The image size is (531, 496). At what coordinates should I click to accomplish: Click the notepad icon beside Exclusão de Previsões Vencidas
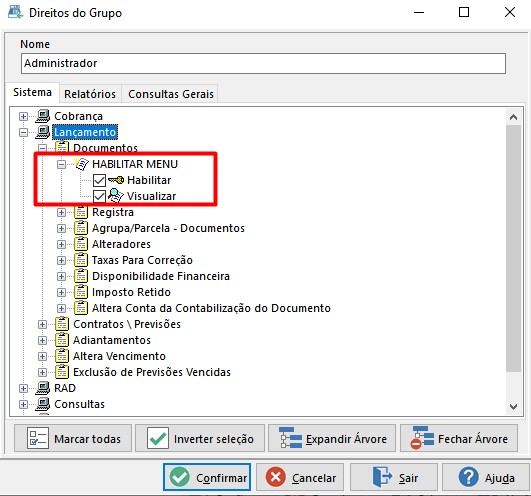(62, 372)
